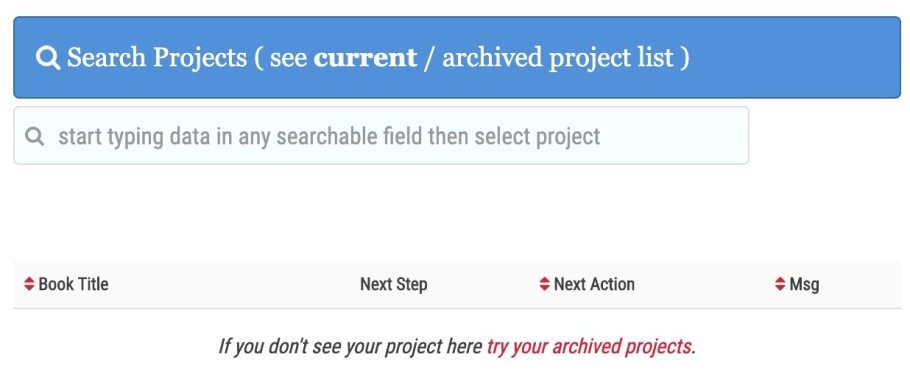910x371 pixels.
Task: Open the current project list link
Action: 365,57
